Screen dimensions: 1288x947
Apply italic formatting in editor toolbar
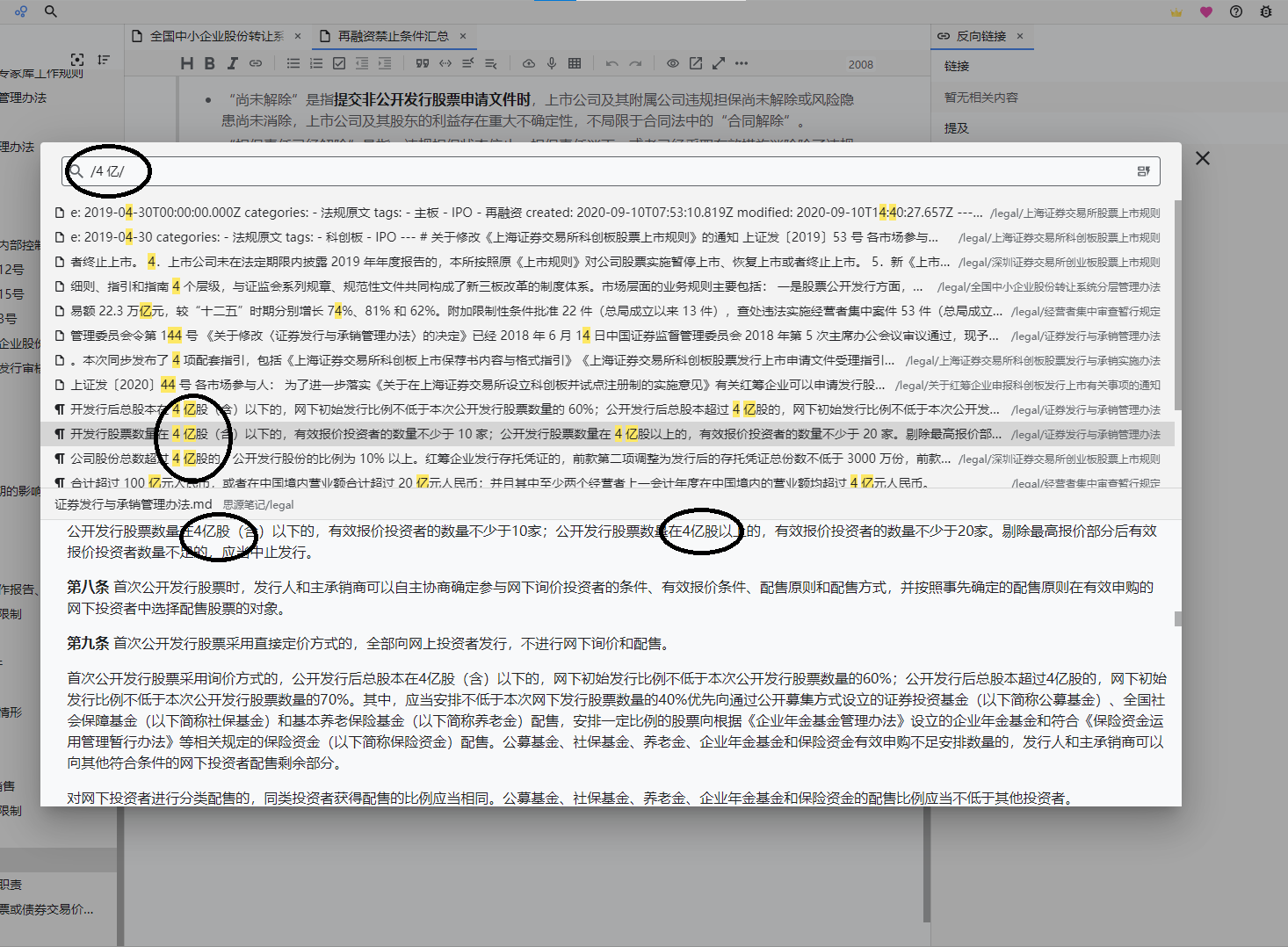233,63
